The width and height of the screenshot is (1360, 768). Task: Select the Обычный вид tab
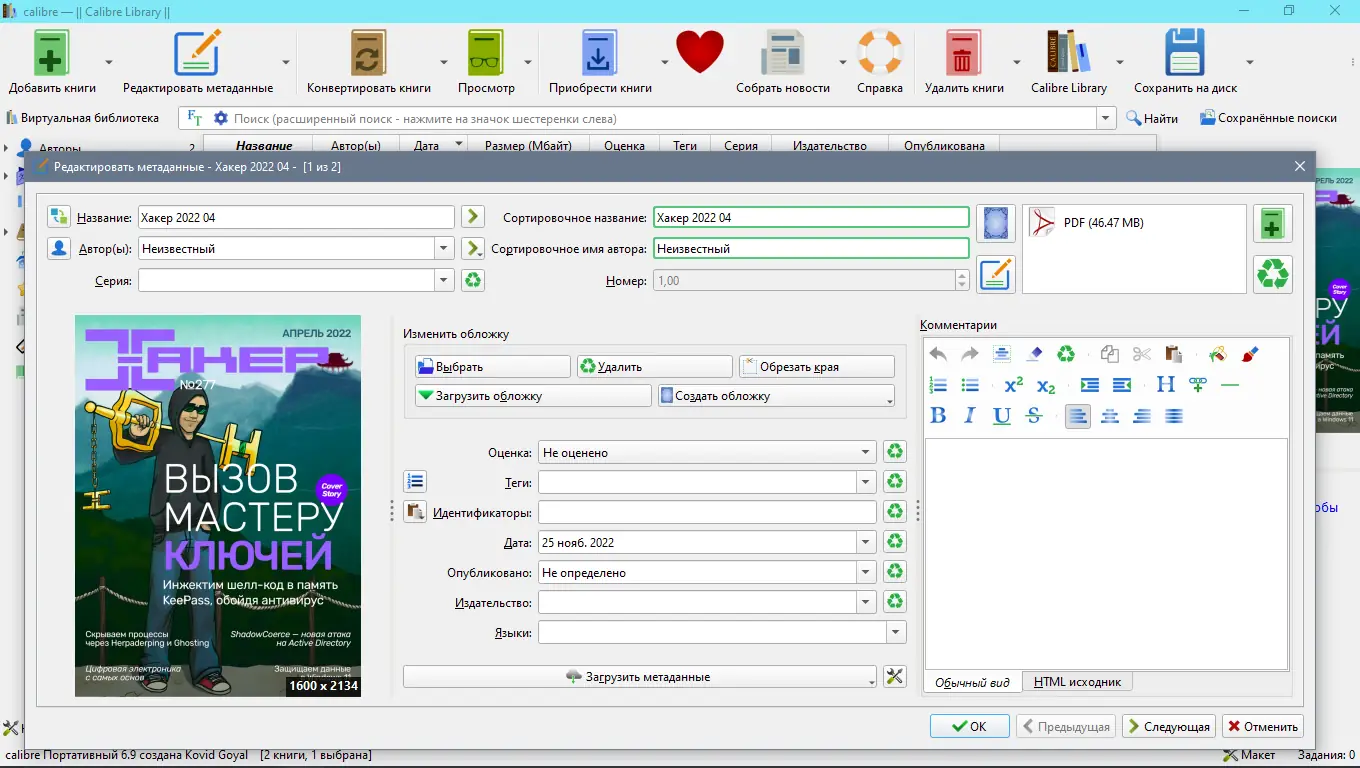[972, 682]
